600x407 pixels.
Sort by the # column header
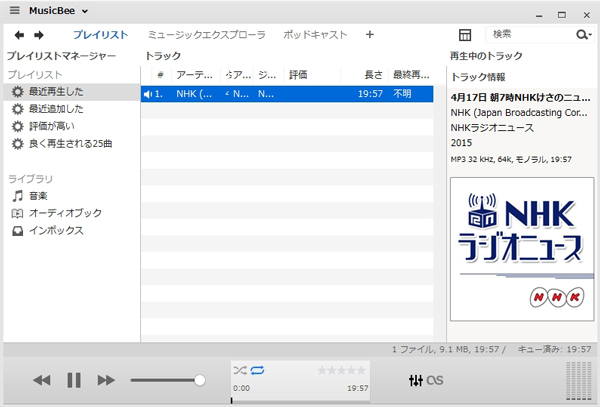tap(161, 75)
